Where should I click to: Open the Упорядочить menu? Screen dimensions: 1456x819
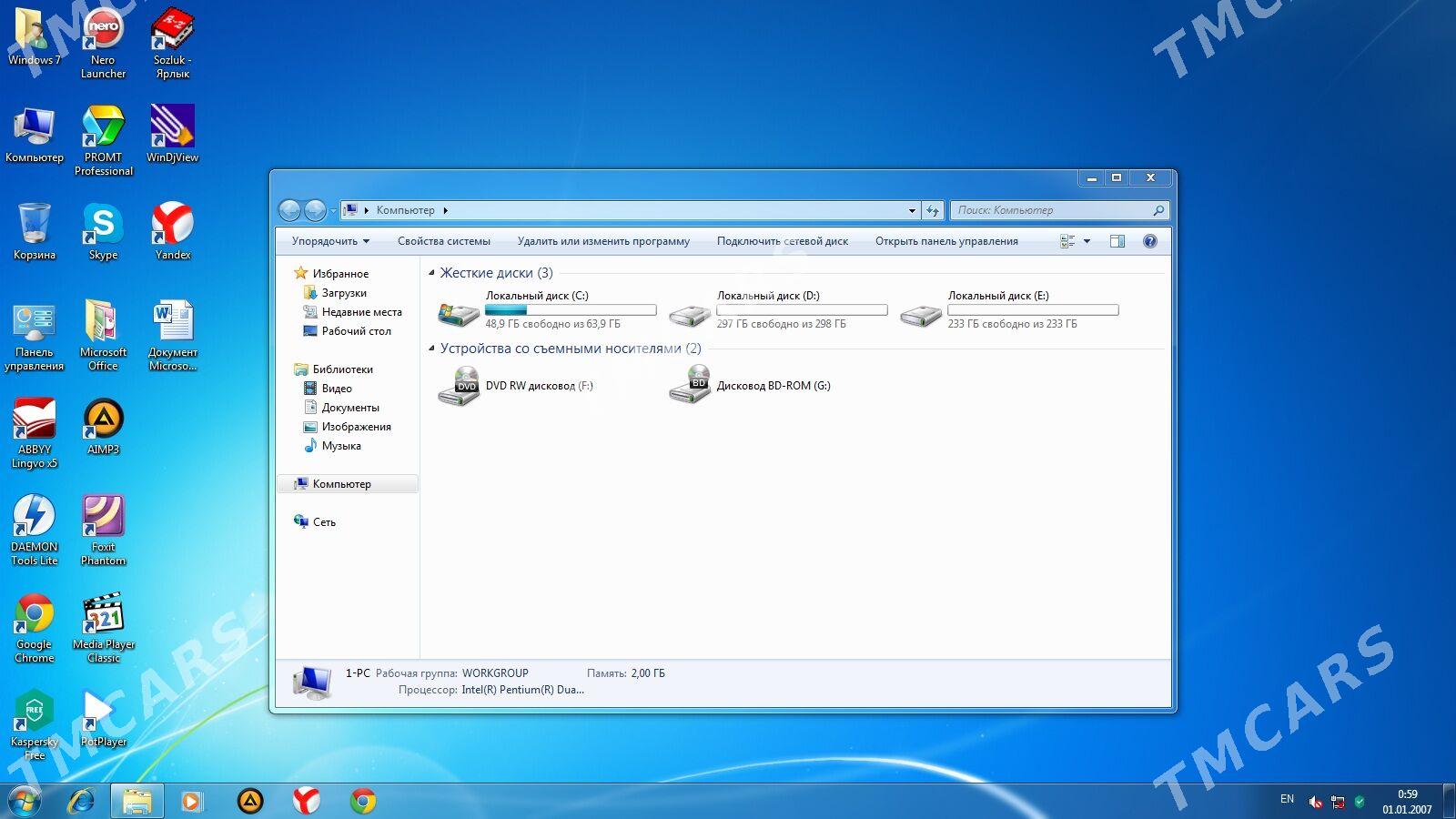point(330,241)
